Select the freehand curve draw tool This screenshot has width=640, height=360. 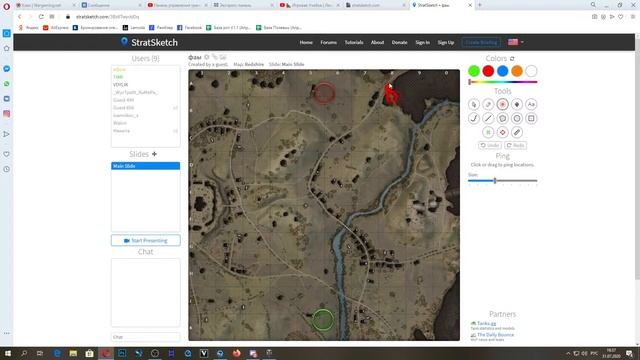(x=474, y=118)
